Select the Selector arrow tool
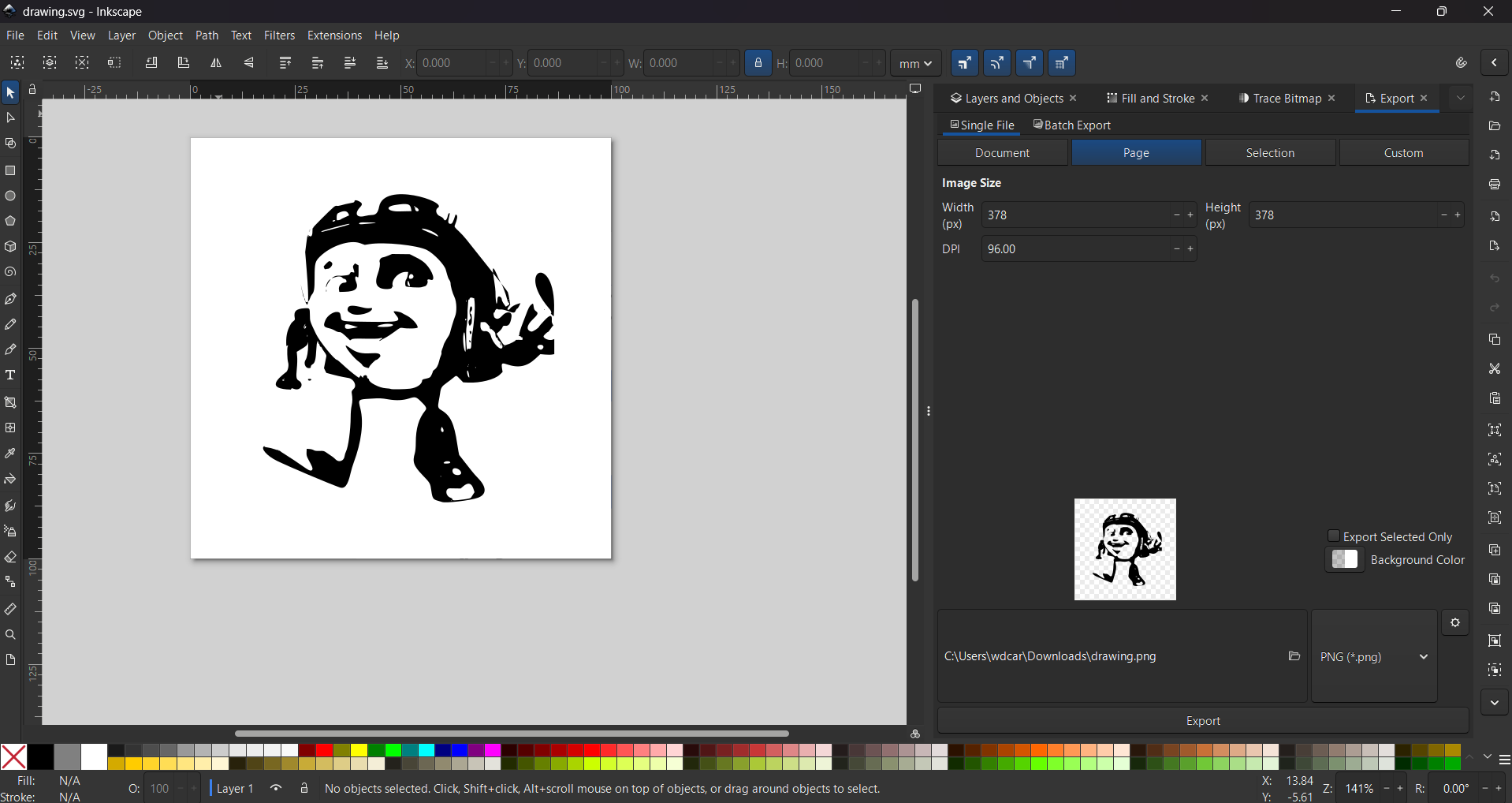 (10, 93)
